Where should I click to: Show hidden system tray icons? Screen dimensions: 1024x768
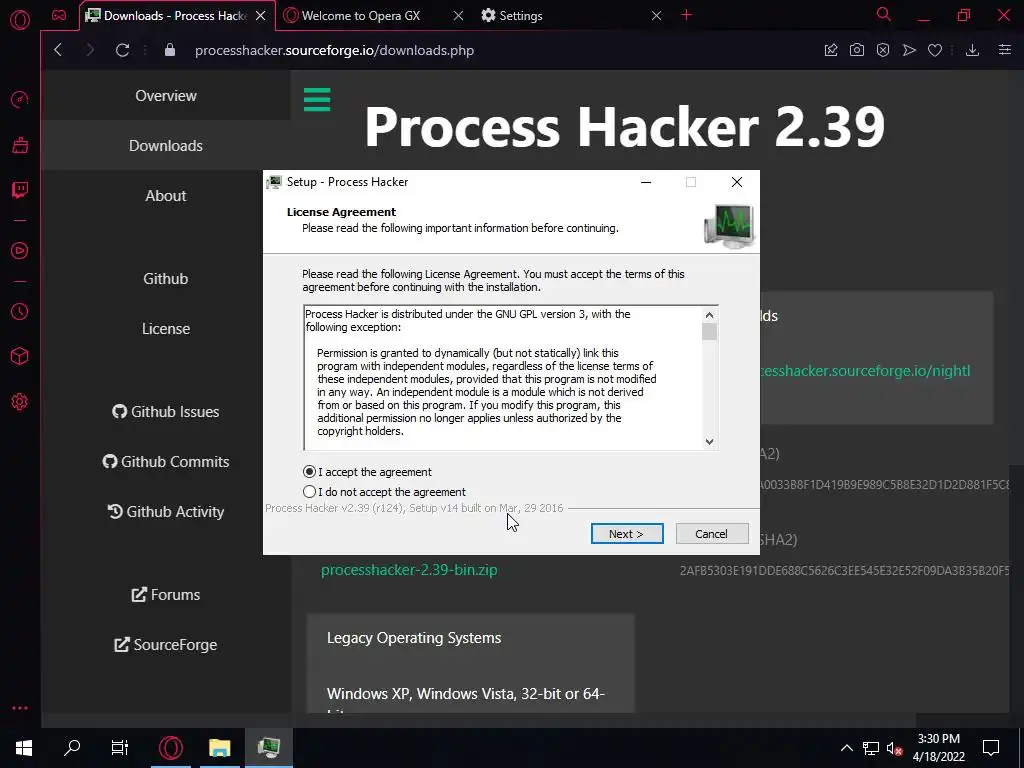pos(846,748)
